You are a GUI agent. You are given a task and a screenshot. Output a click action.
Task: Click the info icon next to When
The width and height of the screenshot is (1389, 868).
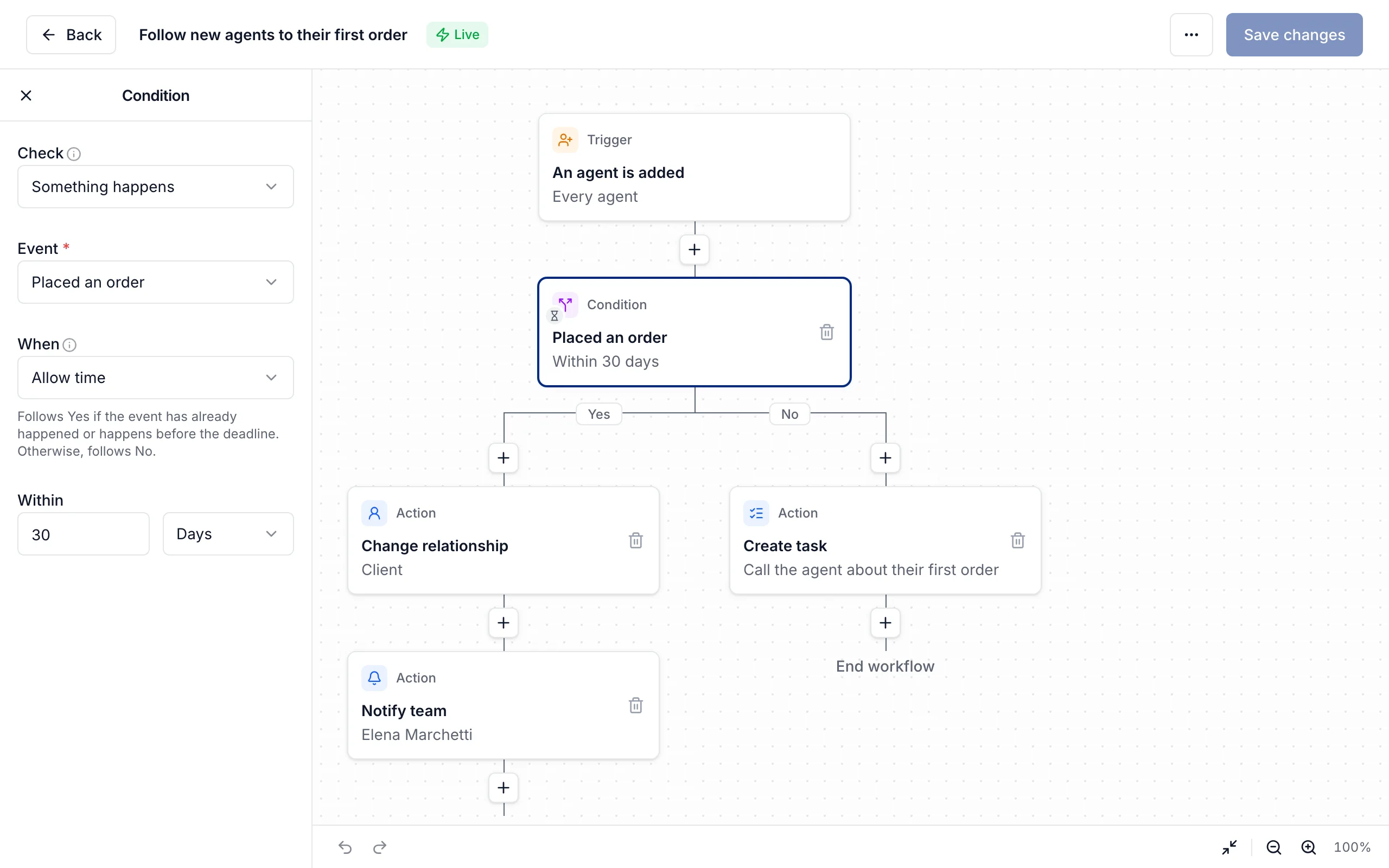coord(69,344)
